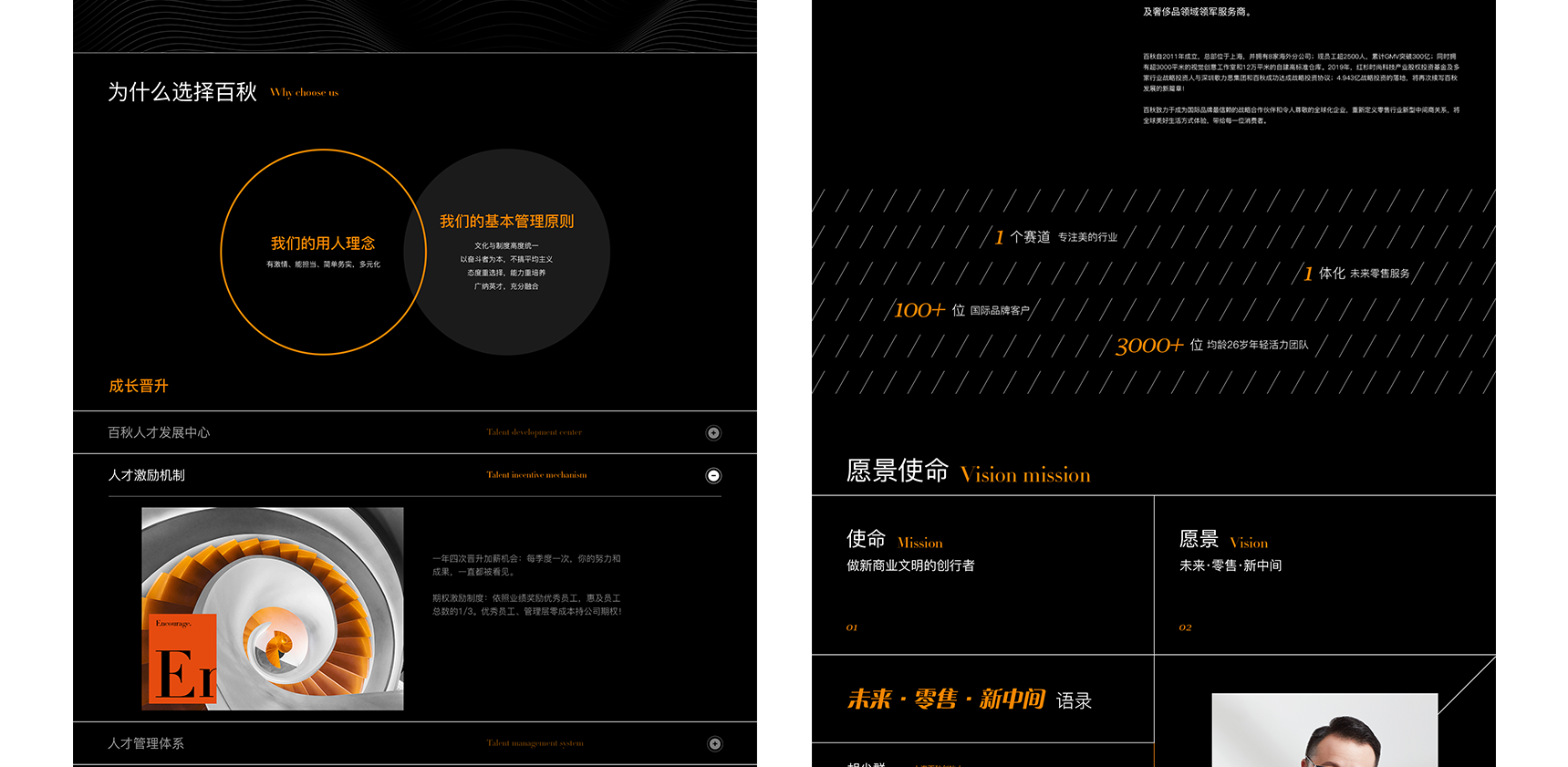Click the 'Vision mission' orange subtitle

[x=1025, y=475]
